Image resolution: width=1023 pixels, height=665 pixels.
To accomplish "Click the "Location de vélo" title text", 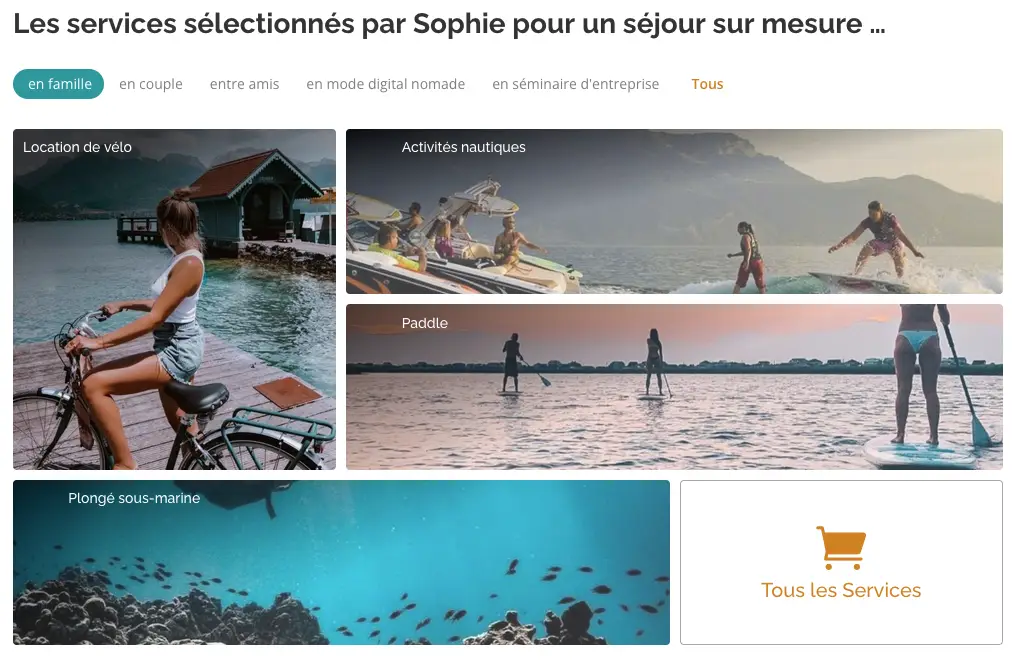I will coord(78,147).
